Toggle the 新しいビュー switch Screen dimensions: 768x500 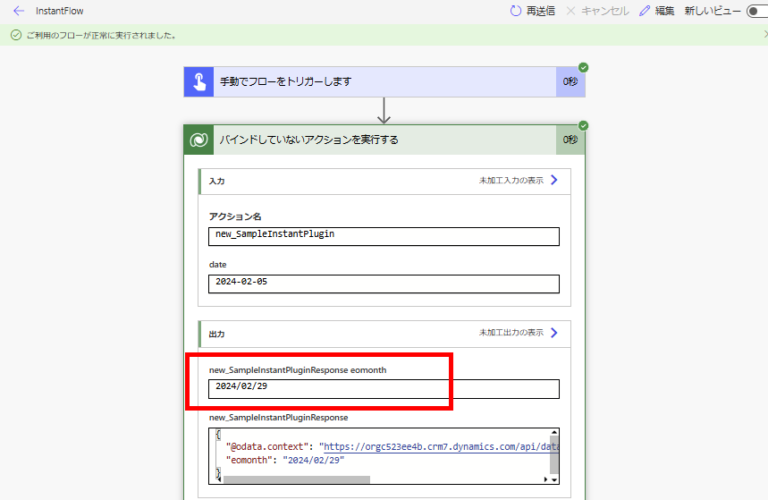coord(757,11)
